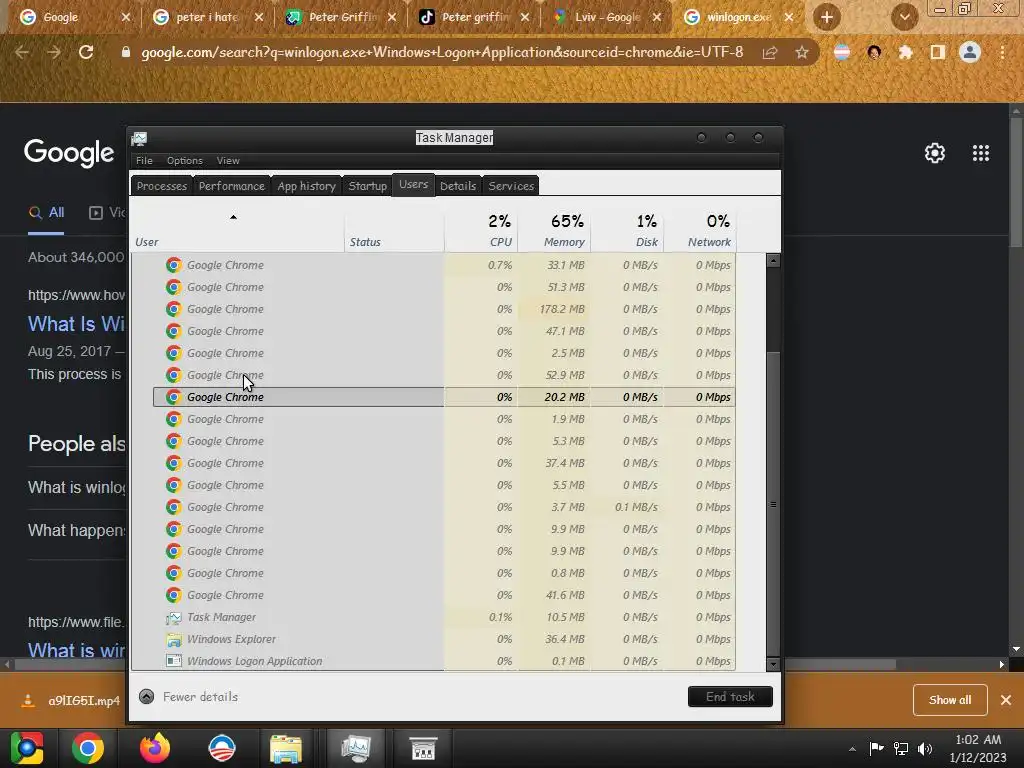This screenshot has width=1024, height=768.
Task: Close the Chrome downloads bar
Action: point(1006,700)
